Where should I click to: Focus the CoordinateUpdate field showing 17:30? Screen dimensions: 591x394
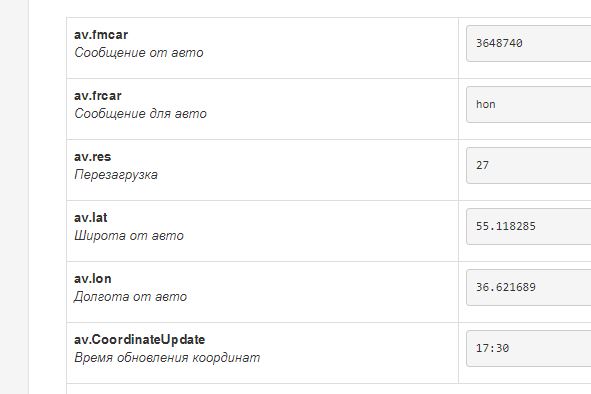pos(528,348)
